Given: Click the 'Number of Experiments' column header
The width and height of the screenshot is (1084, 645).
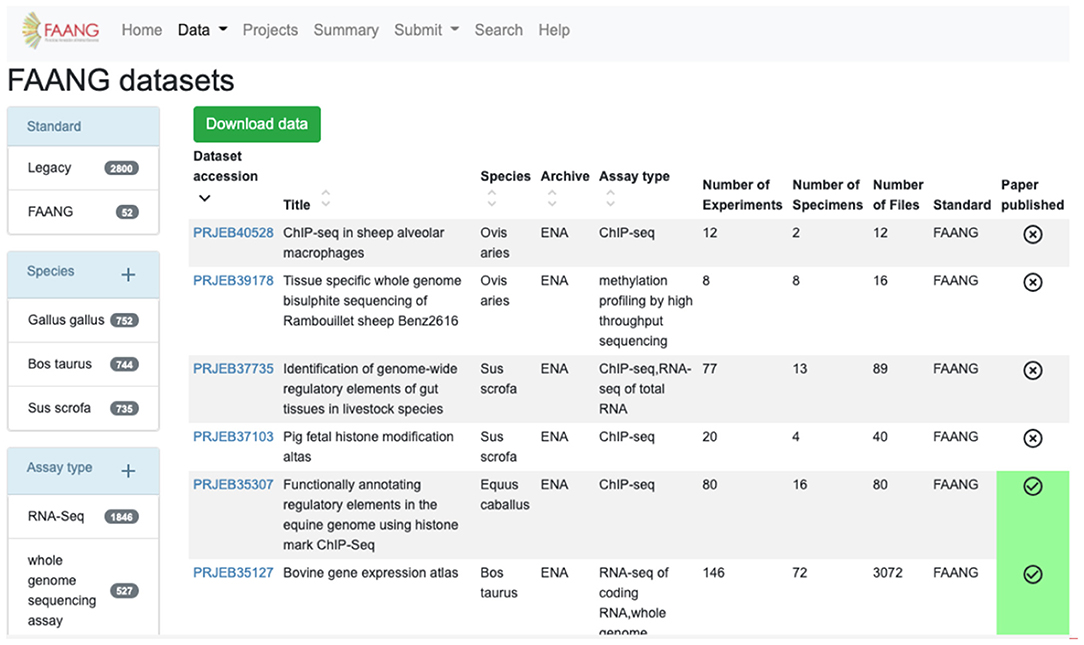Looking at the screenshot, I should pyautogui.click(x=742, y=195).
